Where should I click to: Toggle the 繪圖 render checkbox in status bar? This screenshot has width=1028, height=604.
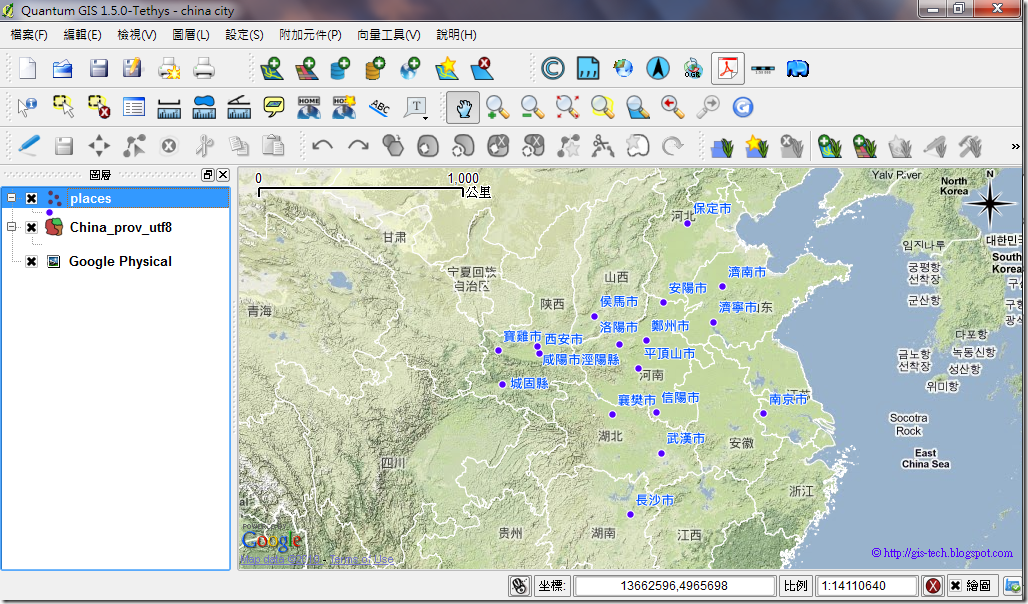coord(956,586)
